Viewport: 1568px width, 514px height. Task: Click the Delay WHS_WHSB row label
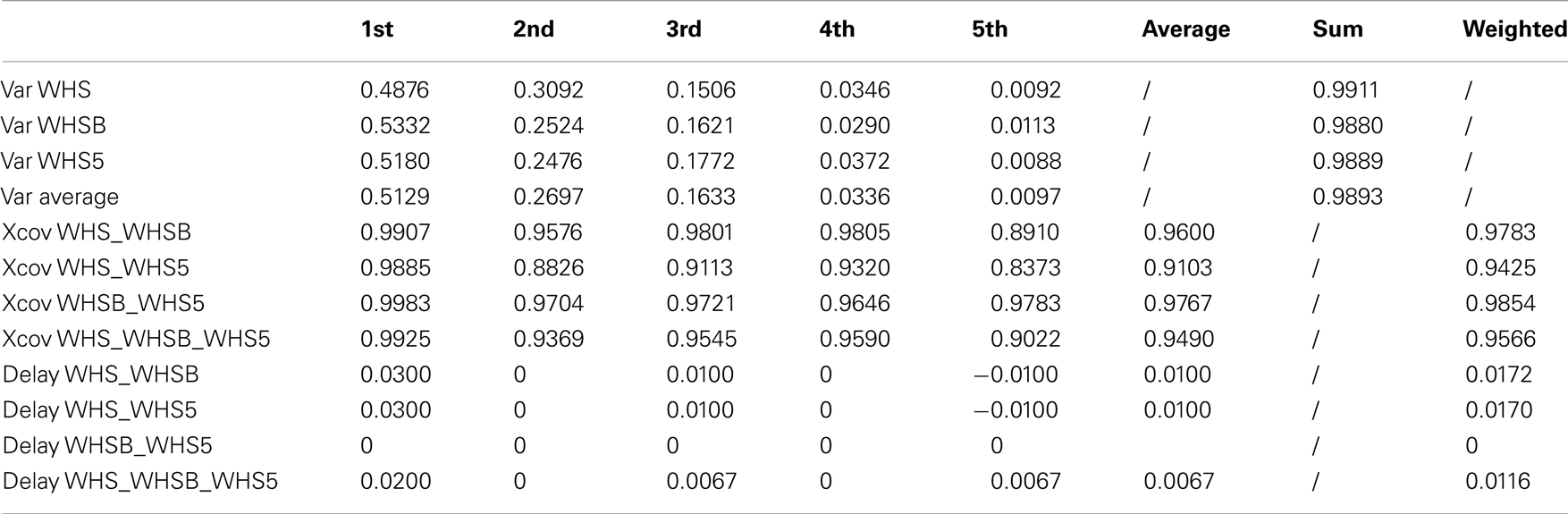[101, 375]
